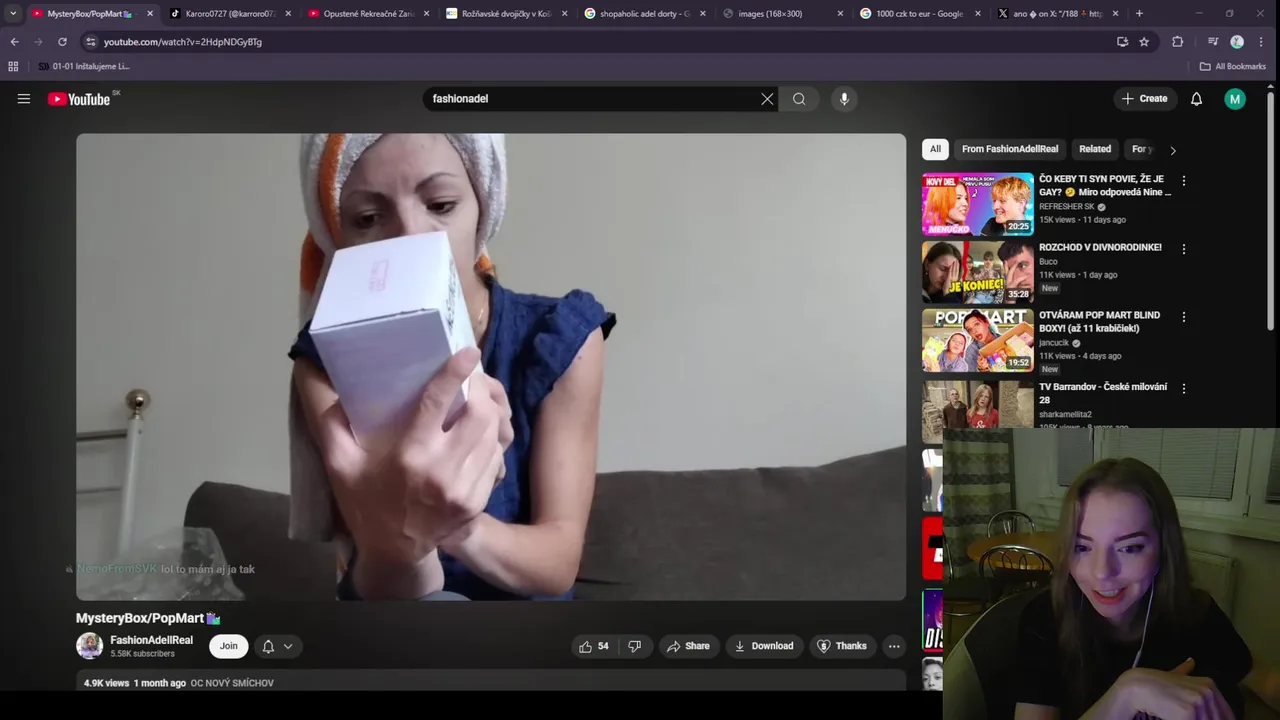Screen dimensions: 1280x720
Task: Open more actions for the video
Action: coord(894,646)
